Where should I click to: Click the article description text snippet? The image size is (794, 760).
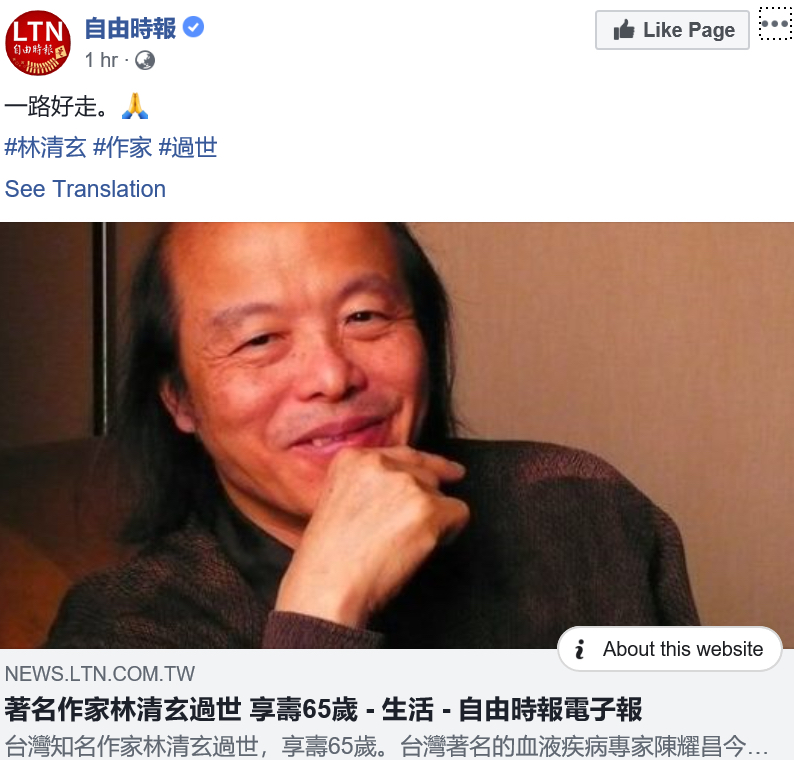[386, 746]
